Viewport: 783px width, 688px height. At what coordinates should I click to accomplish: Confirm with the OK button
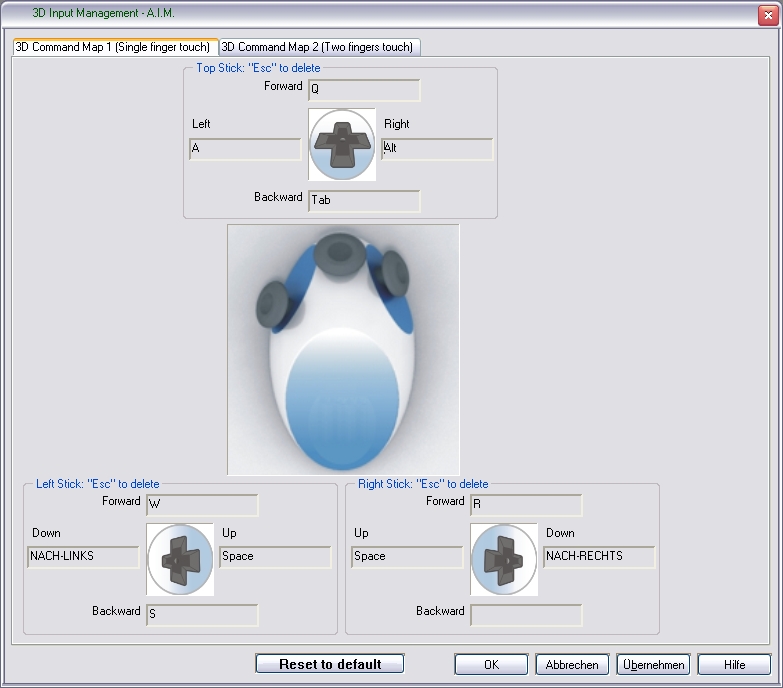pos(491,665)
